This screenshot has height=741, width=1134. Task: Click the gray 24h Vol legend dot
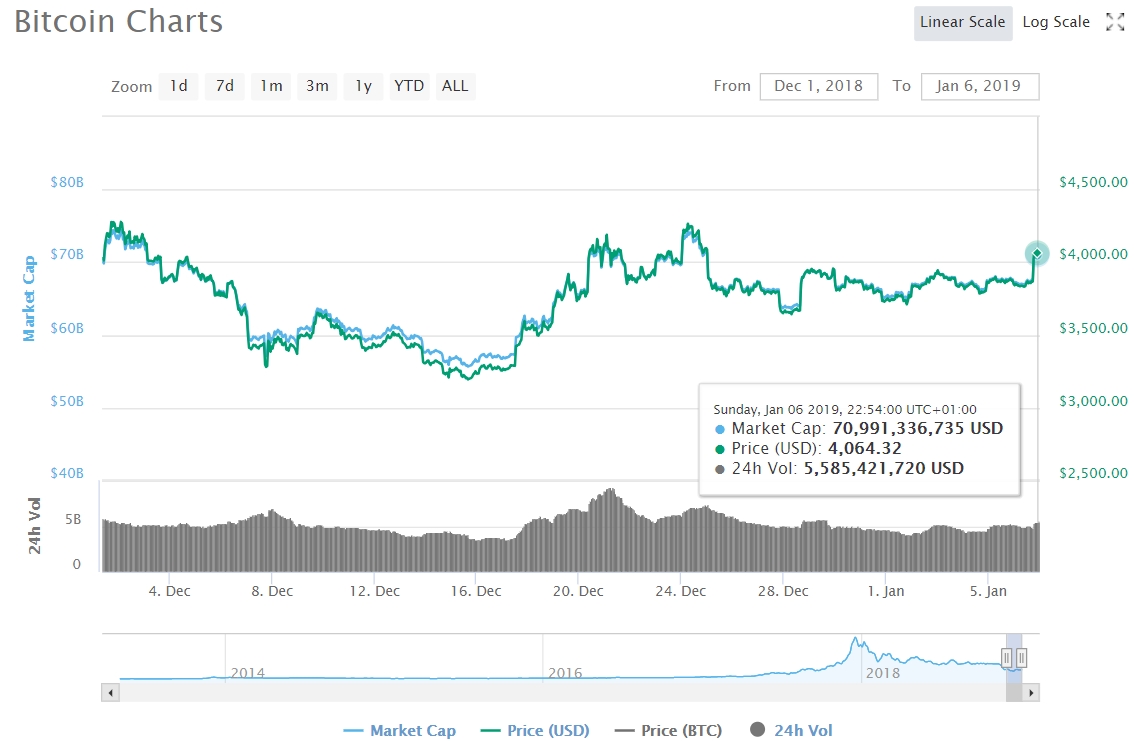(759, 731)
